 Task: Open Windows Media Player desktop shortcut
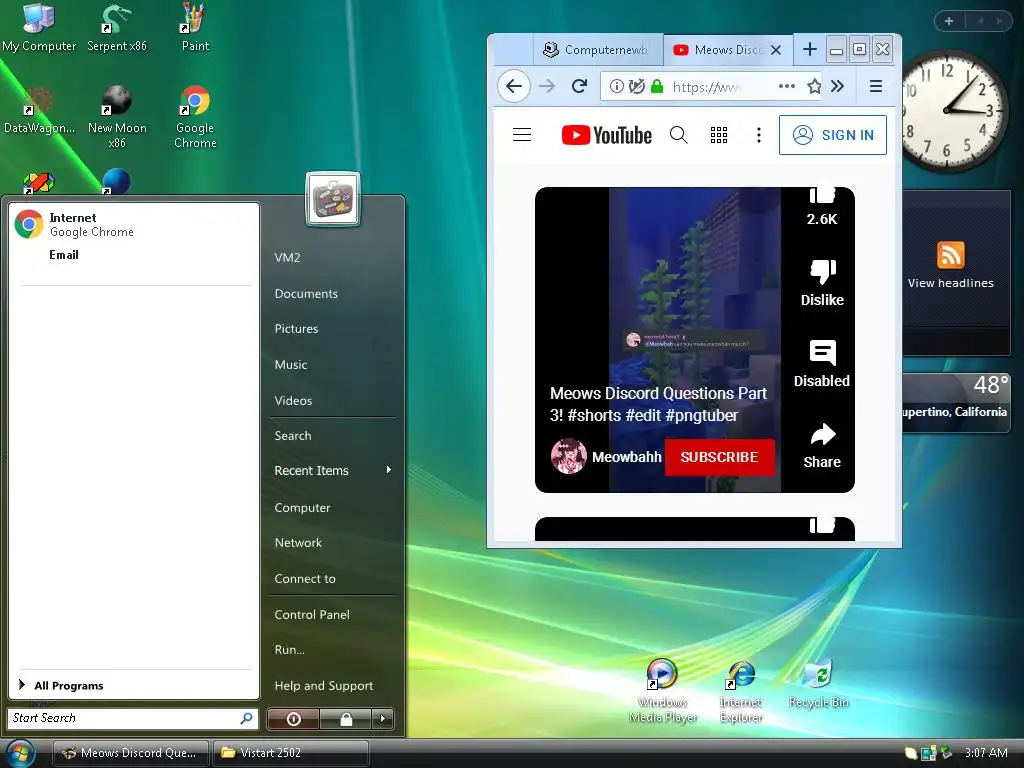pos(662,690)
